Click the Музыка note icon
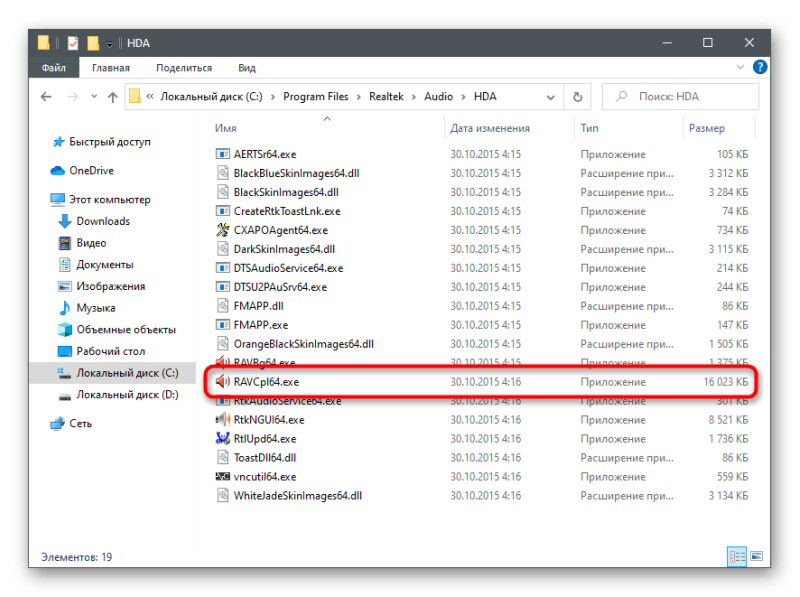The image size is (800, 597). [x=65, y=308]
